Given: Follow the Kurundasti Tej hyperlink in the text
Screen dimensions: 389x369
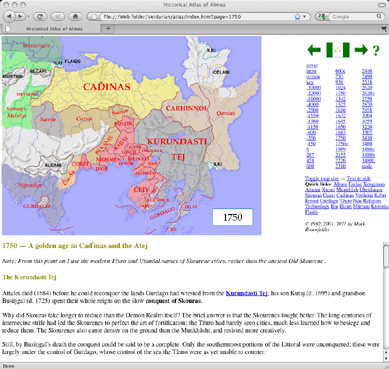Looking at the screenshot, I should pyautogui.click(x=247, y=293).
